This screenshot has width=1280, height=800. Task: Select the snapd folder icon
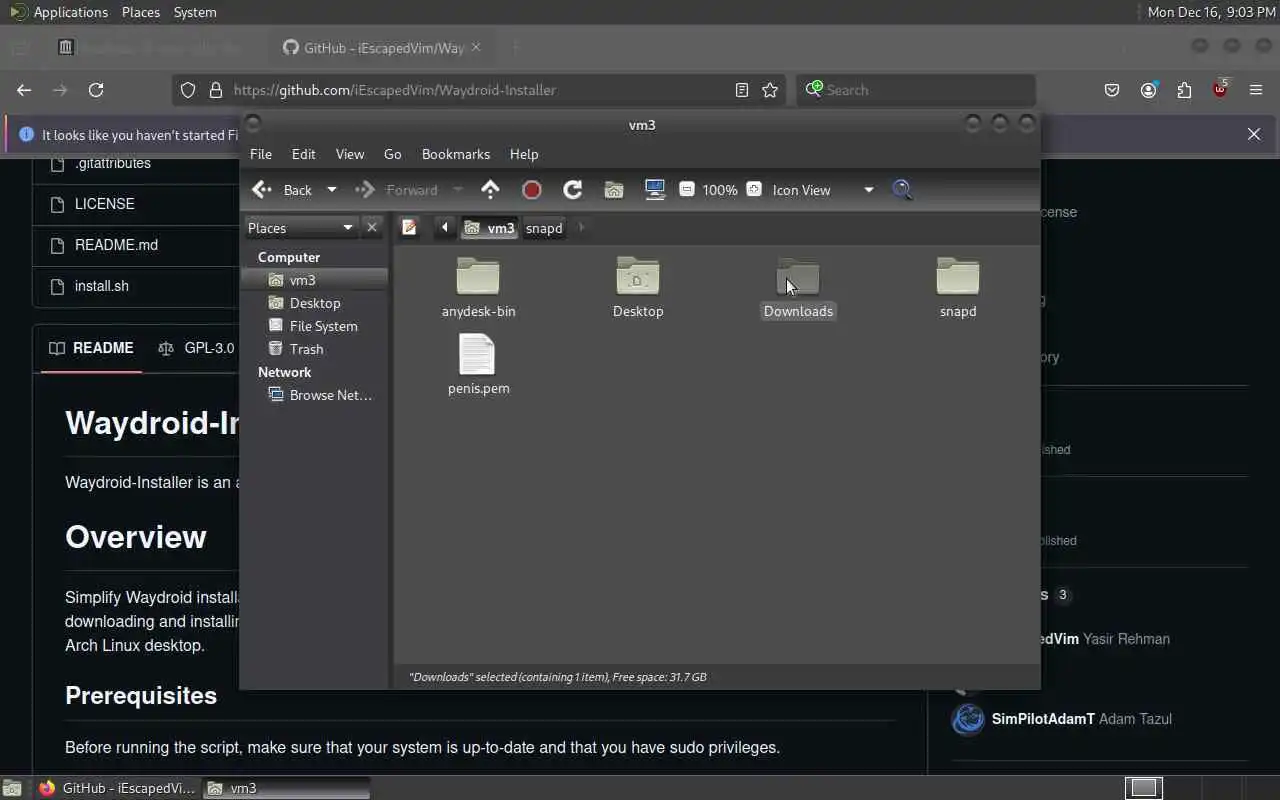(x=958, y=277)
